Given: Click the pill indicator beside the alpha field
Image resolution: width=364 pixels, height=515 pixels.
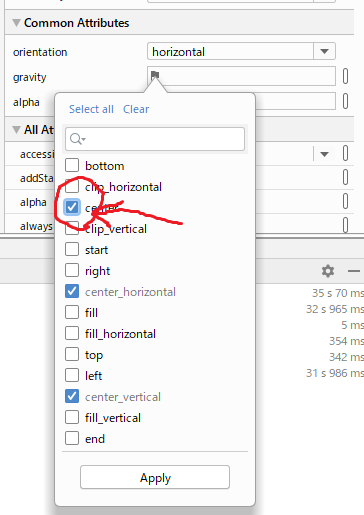Looking at the screenshot, I should tap(345, 101).
